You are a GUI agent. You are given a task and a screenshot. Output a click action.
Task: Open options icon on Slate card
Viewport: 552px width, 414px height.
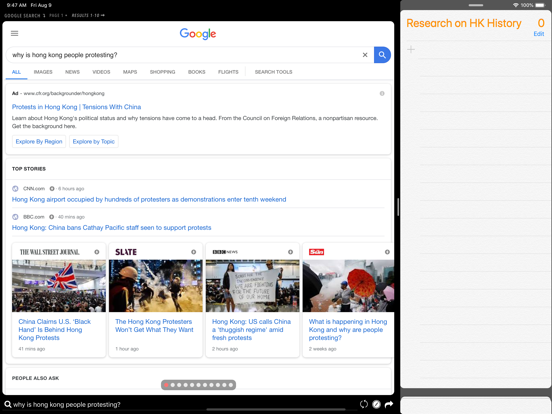coord(194,252)
